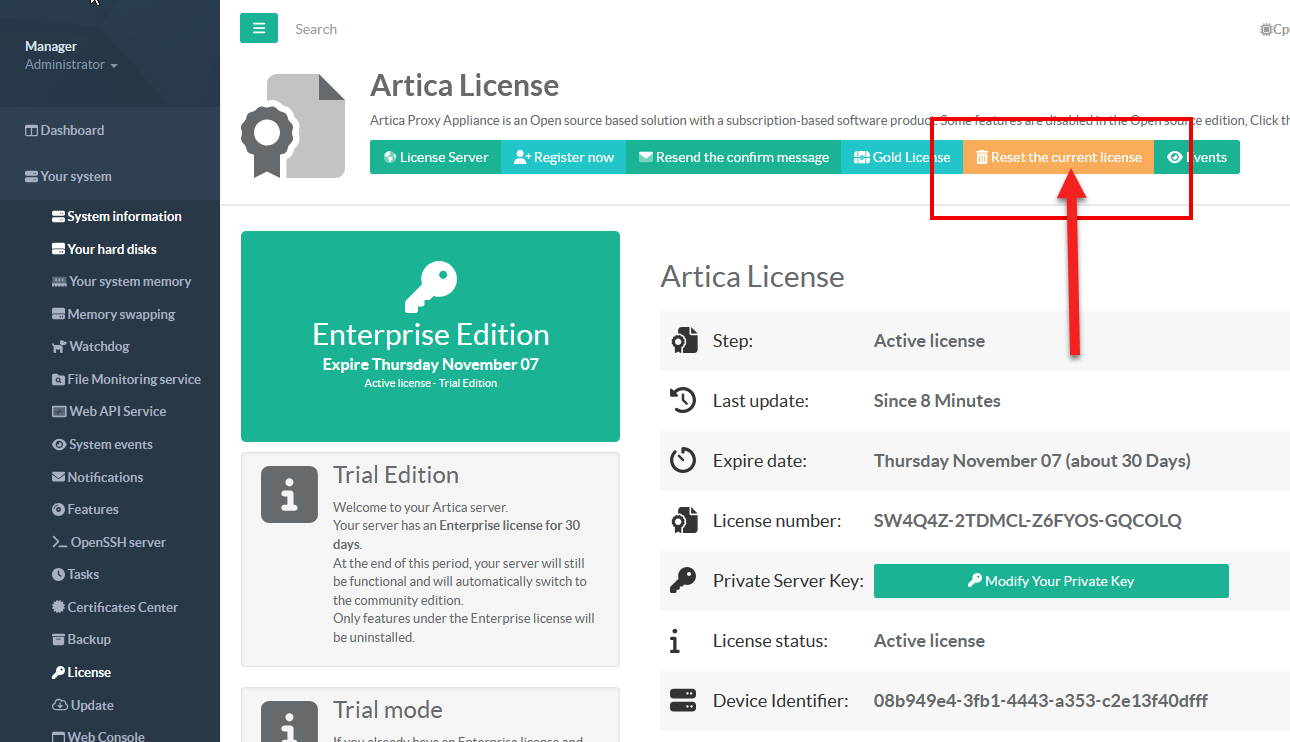This screenshot has height=742, width=1290.
Task: Click the Notifications envelope icon
Action: click(x=59, y=478)
